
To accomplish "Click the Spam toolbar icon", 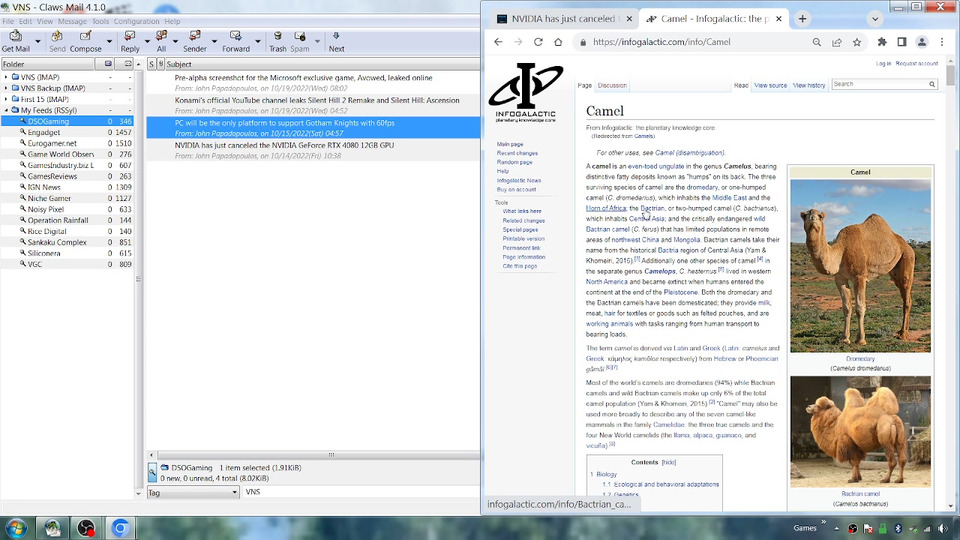I will tap(299, 41).
